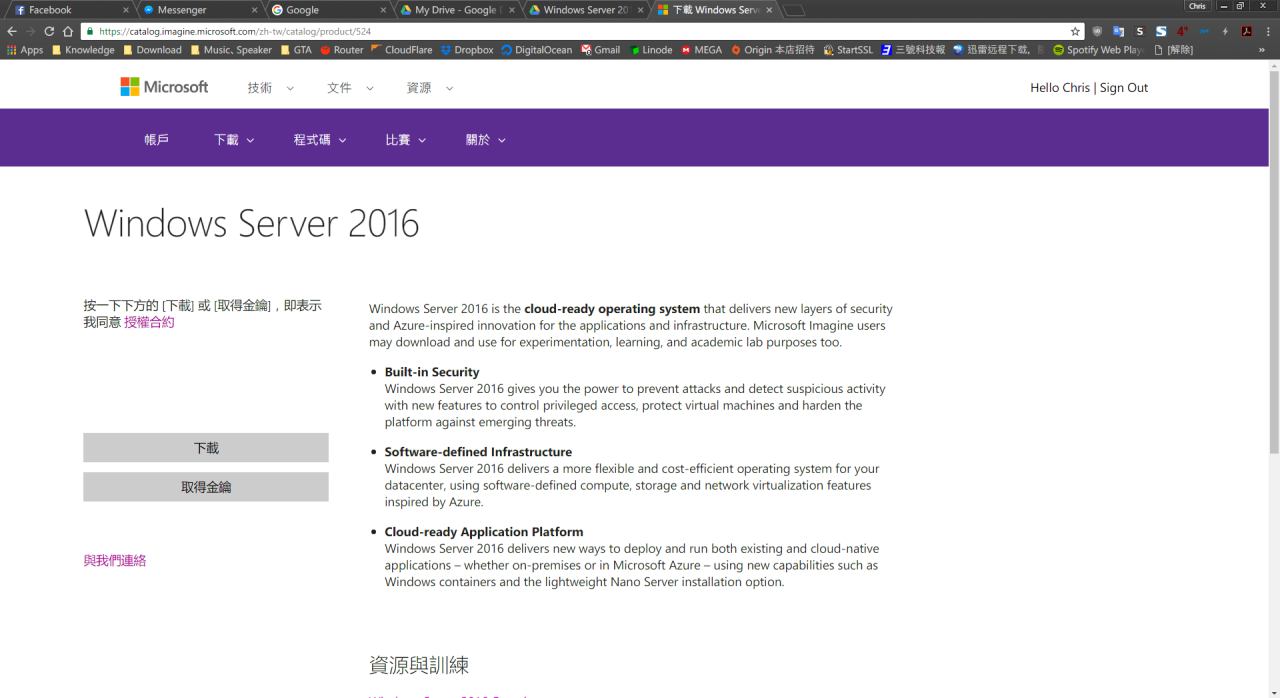Click the address bar URL
The image size is (1280, 698).
pyautogui.click(x=235, y=31)
